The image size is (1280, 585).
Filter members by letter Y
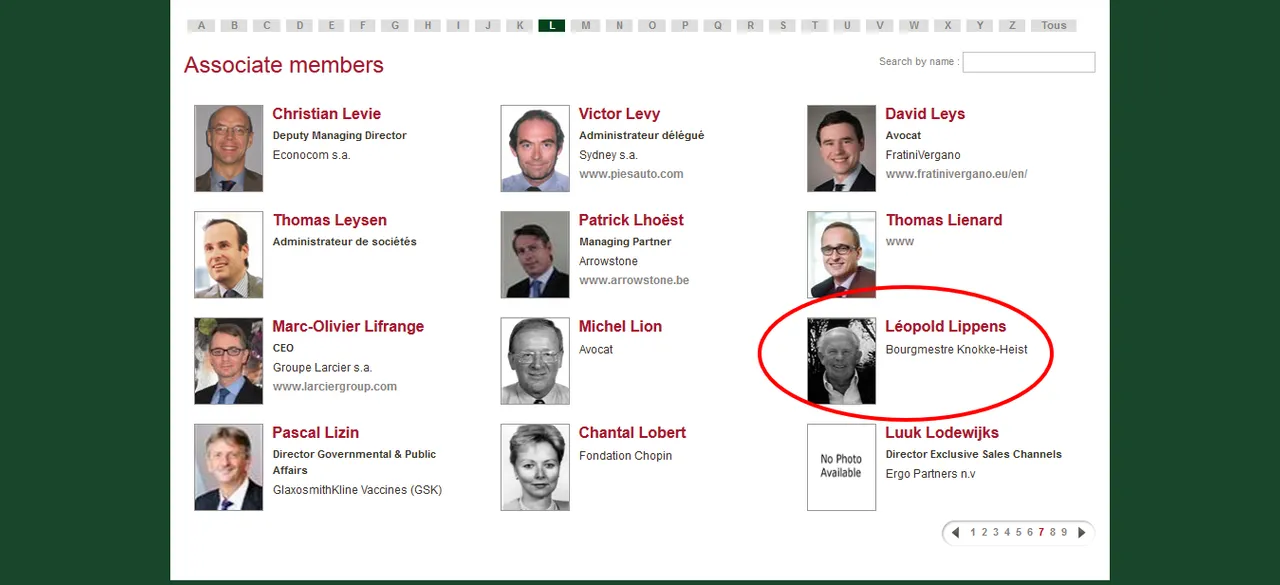coord(980,26)
